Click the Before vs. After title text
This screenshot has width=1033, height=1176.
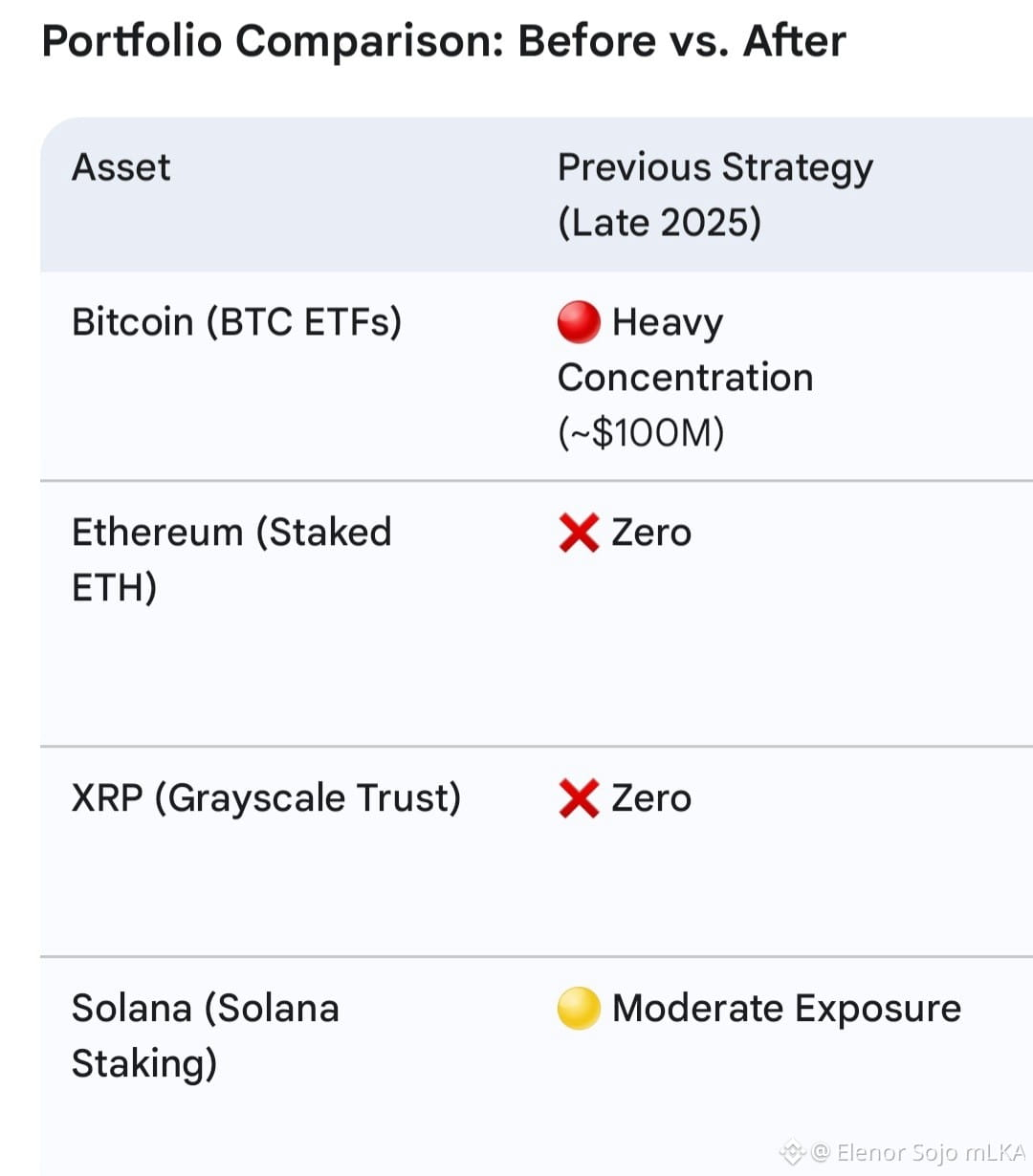point(682,42)
